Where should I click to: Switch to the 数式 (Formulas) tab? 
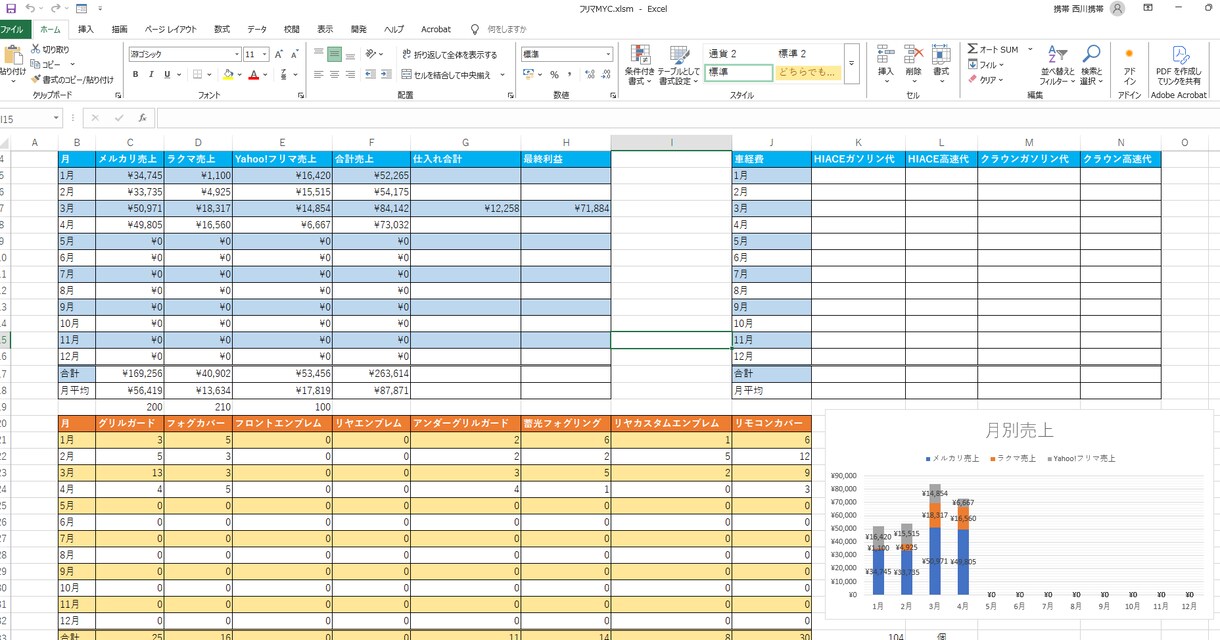click(221, 30)
